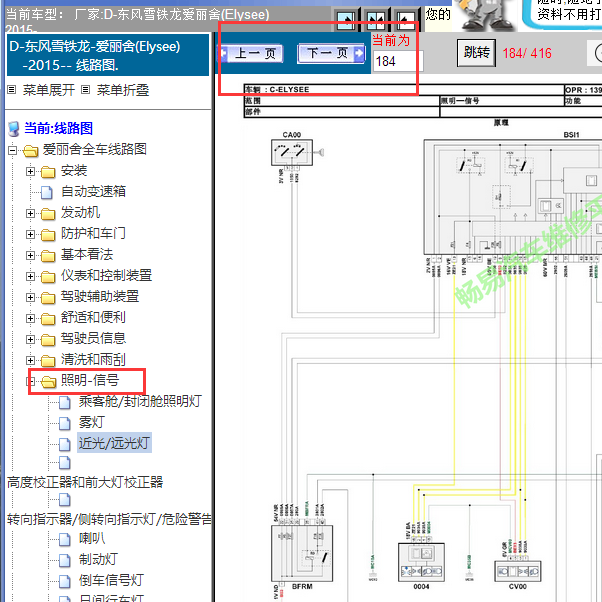Click the 当前:线路图 heading text
This screenshot has height=602, width=602.
[58, 128]
